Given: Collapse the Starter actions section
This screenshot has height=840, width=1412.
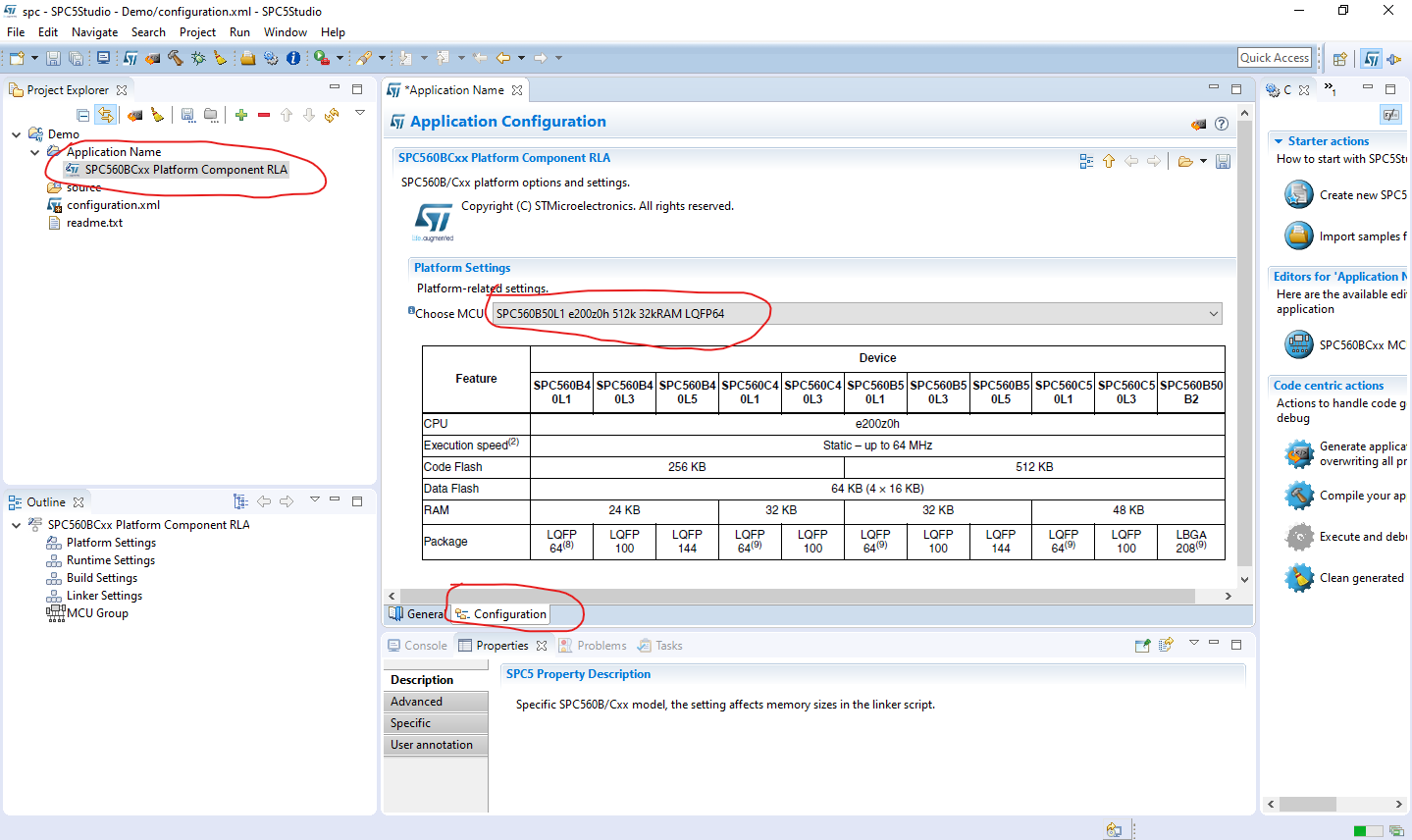Looking at the screenshot, I should click(x=1279, y=141).
